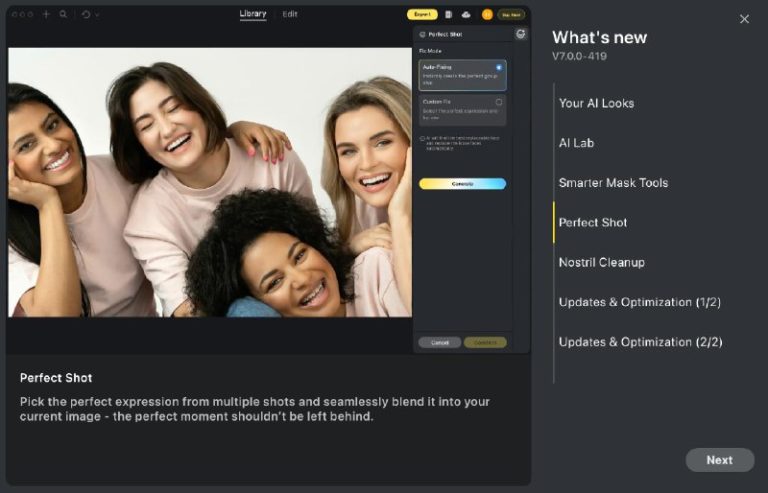Go to Smarter Mask Tools entry
Viewport: 768px width, 493px height.
(x=613, y=183)
